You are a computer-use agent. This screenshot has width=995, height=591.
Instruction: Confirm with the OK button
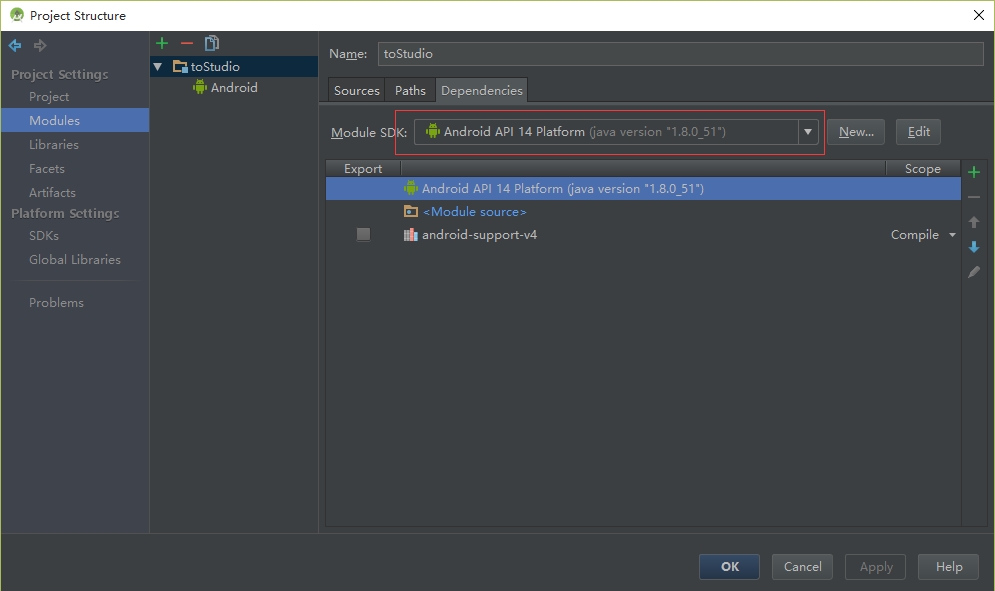[730, 567]
